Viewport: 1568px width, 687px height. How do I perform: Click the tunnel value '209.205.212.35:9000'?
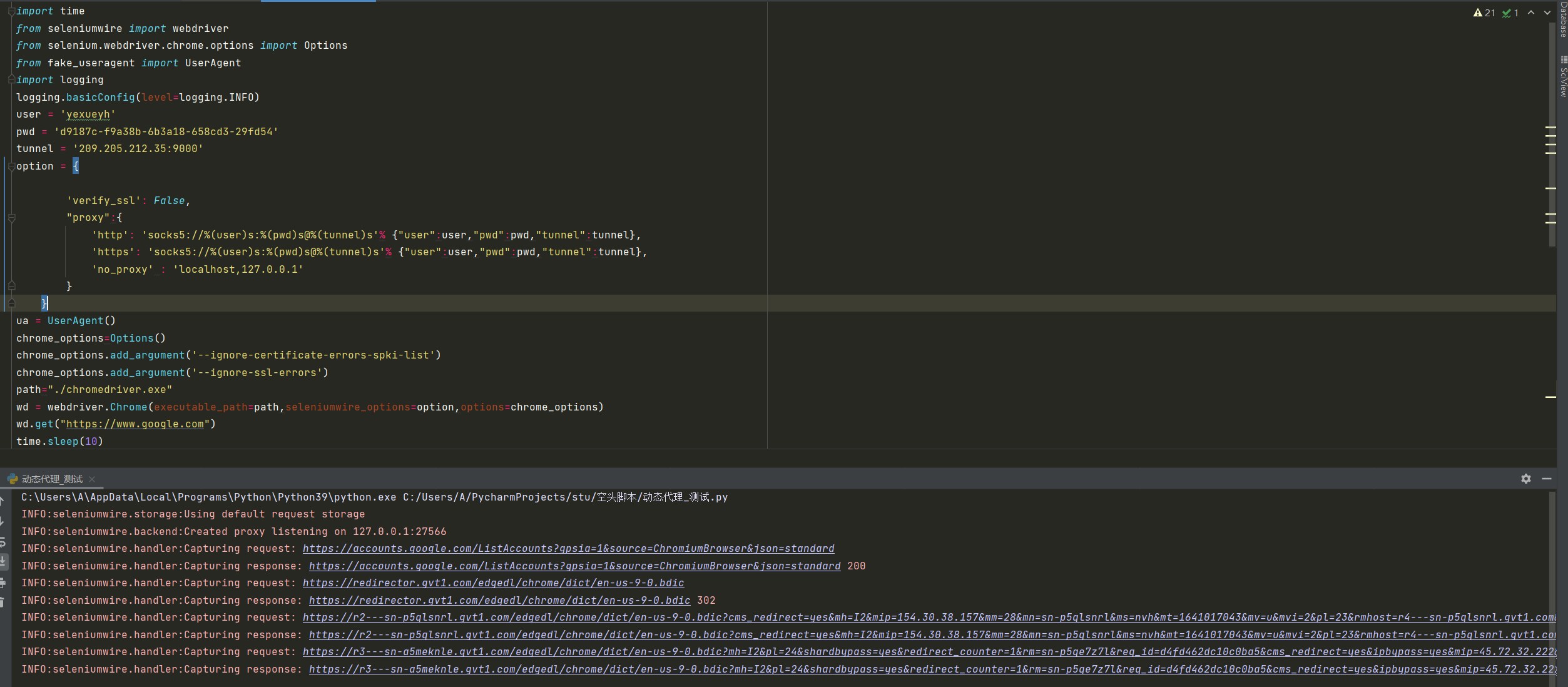pyautogui.click(x=138, y=149)
